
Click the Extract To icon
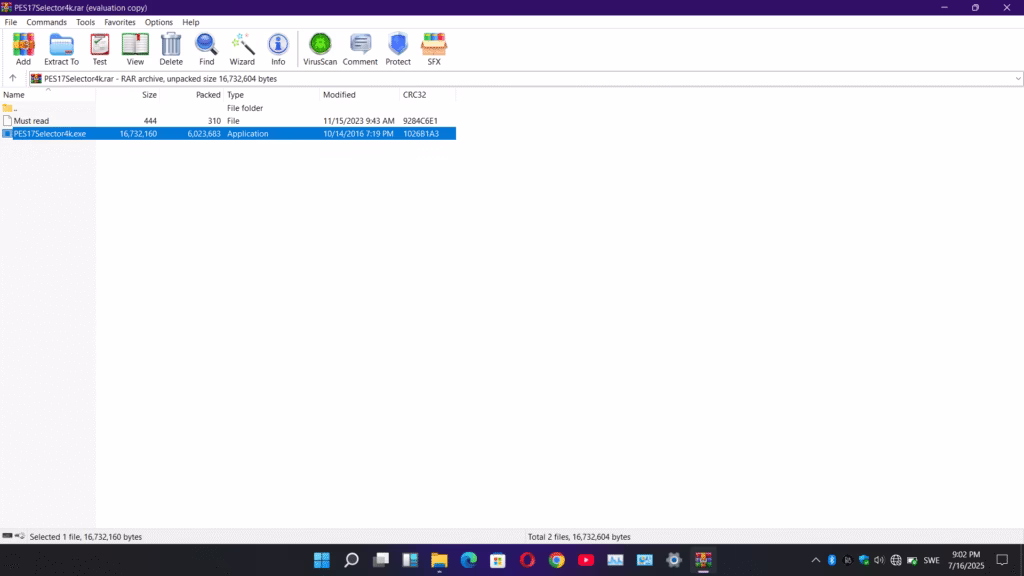click(61, 49)
